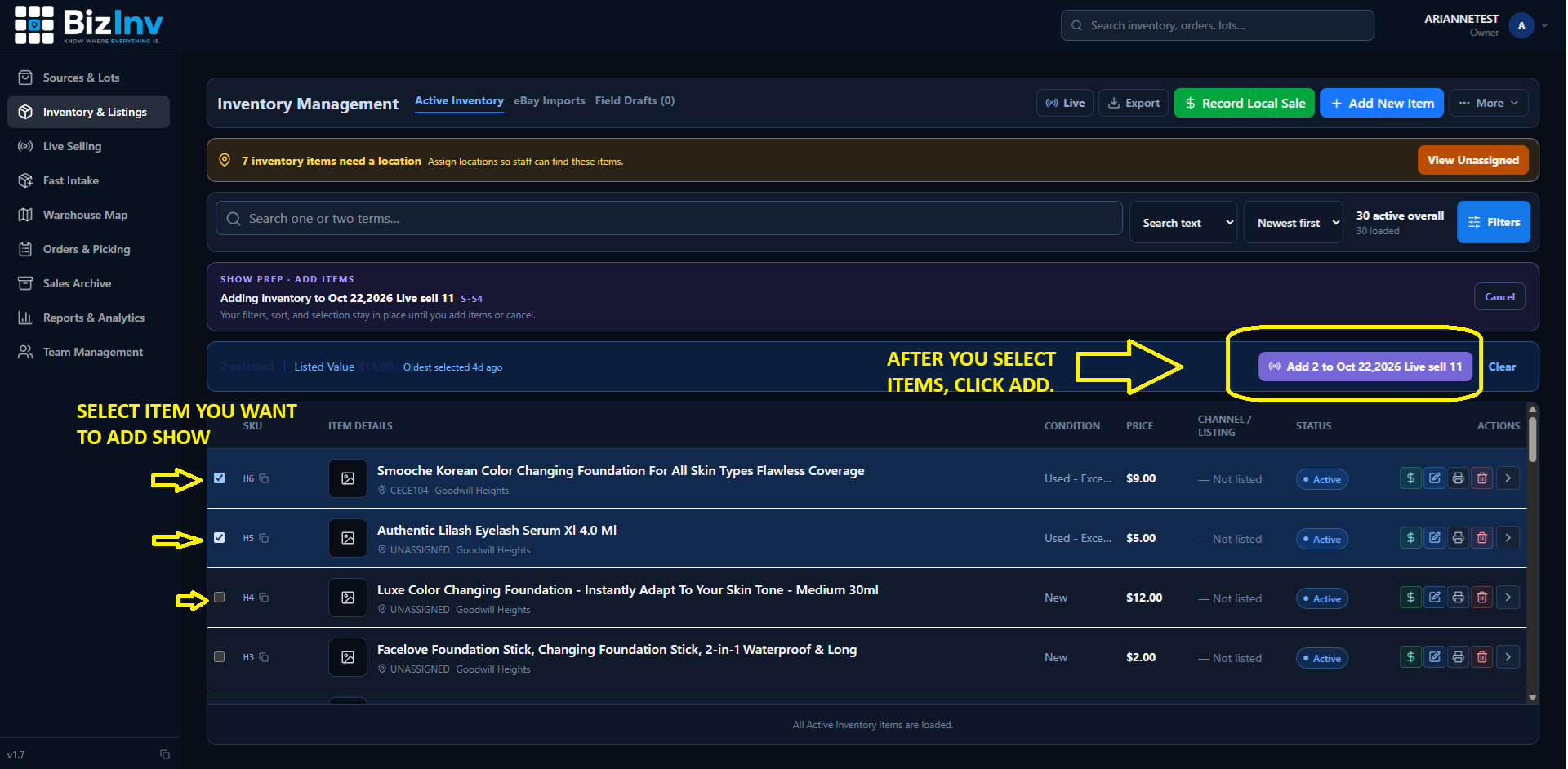Click the Record Local Sale button
The height and width of the screenshot is (769, 1568).
(x=1244, y=103)
